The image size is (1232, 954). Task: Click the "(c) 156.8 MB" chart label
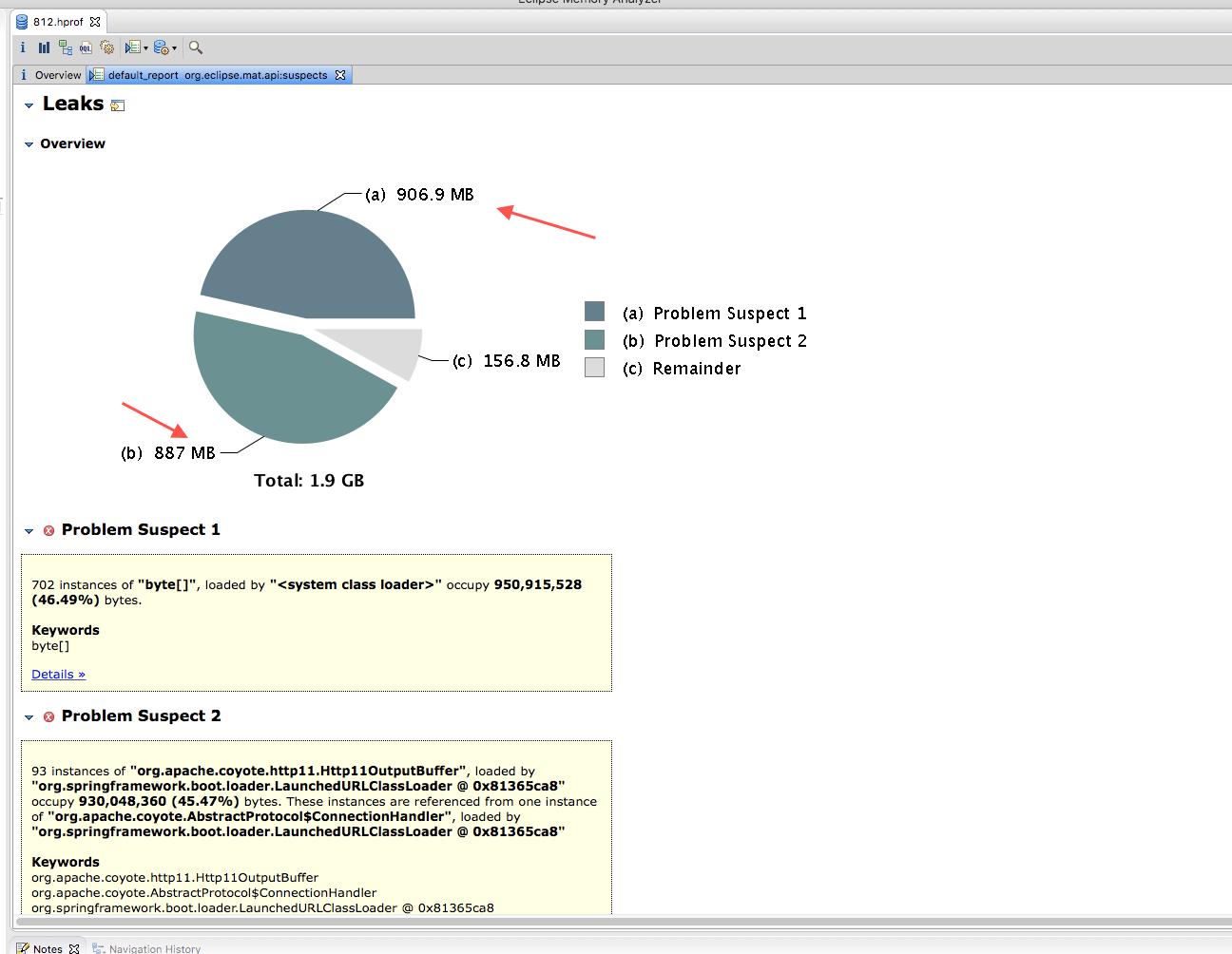[x=507, y=361]
